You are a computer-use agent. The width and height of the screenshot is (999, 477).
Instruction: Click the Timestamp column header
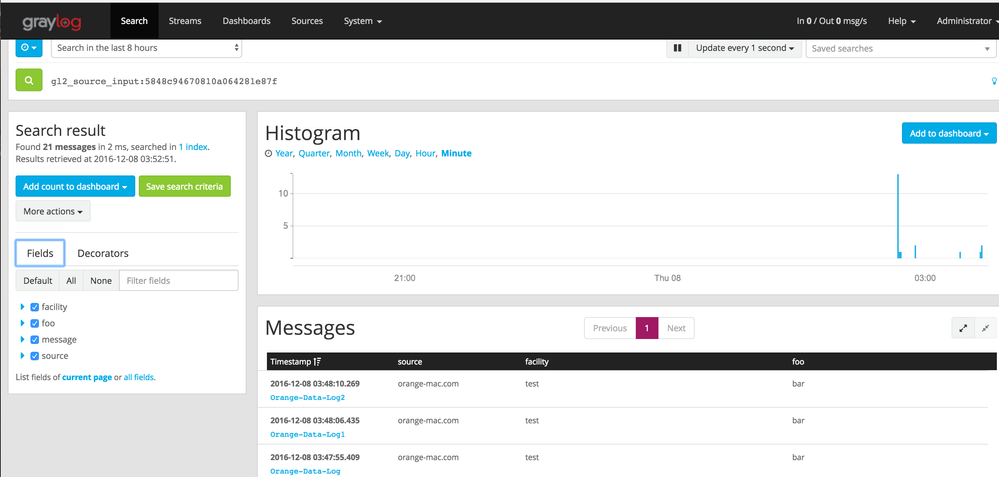point(296,362)
